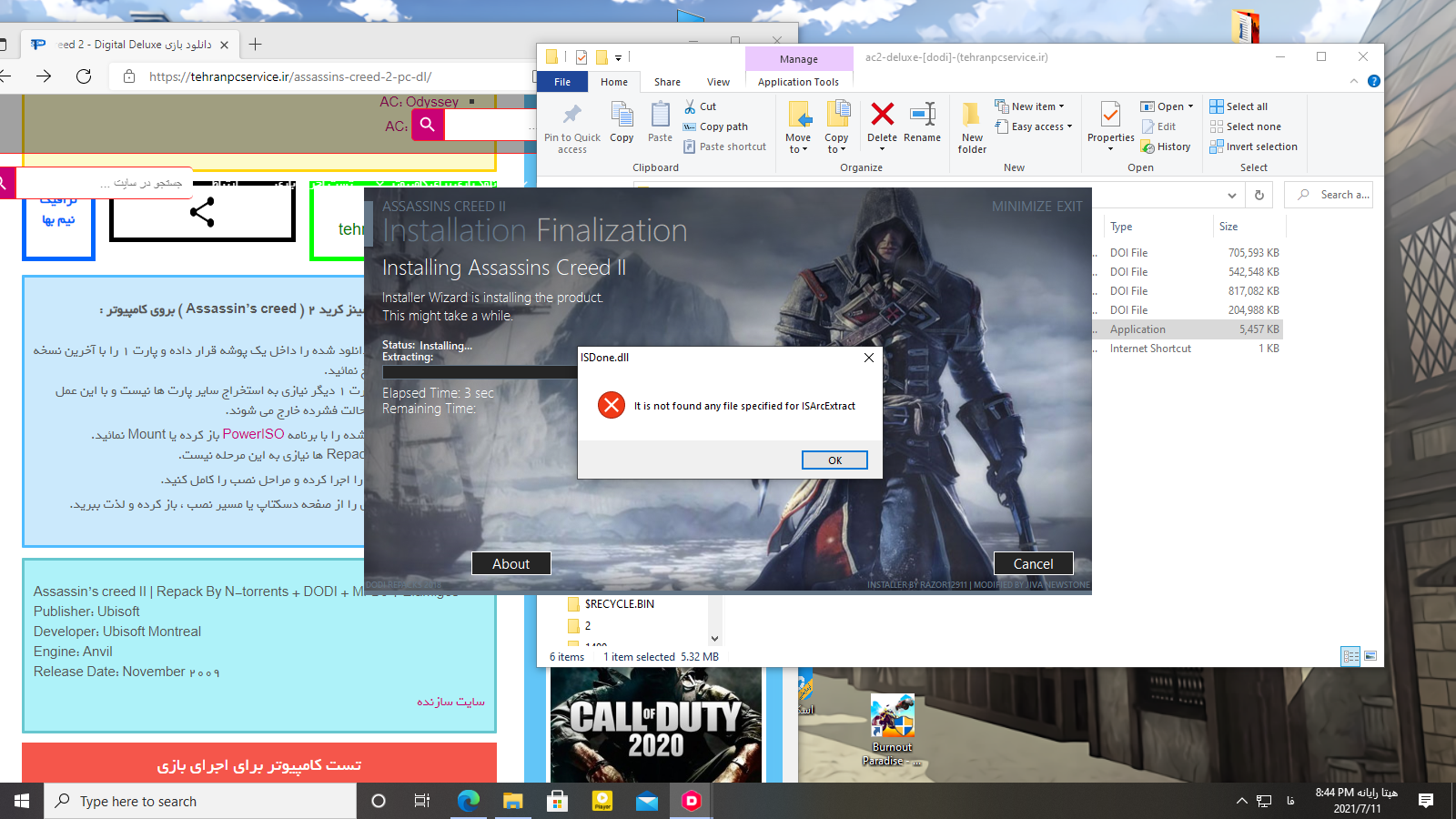Click the Rename icon in Organize group
1456x819 pixels.
pos(922,115)
